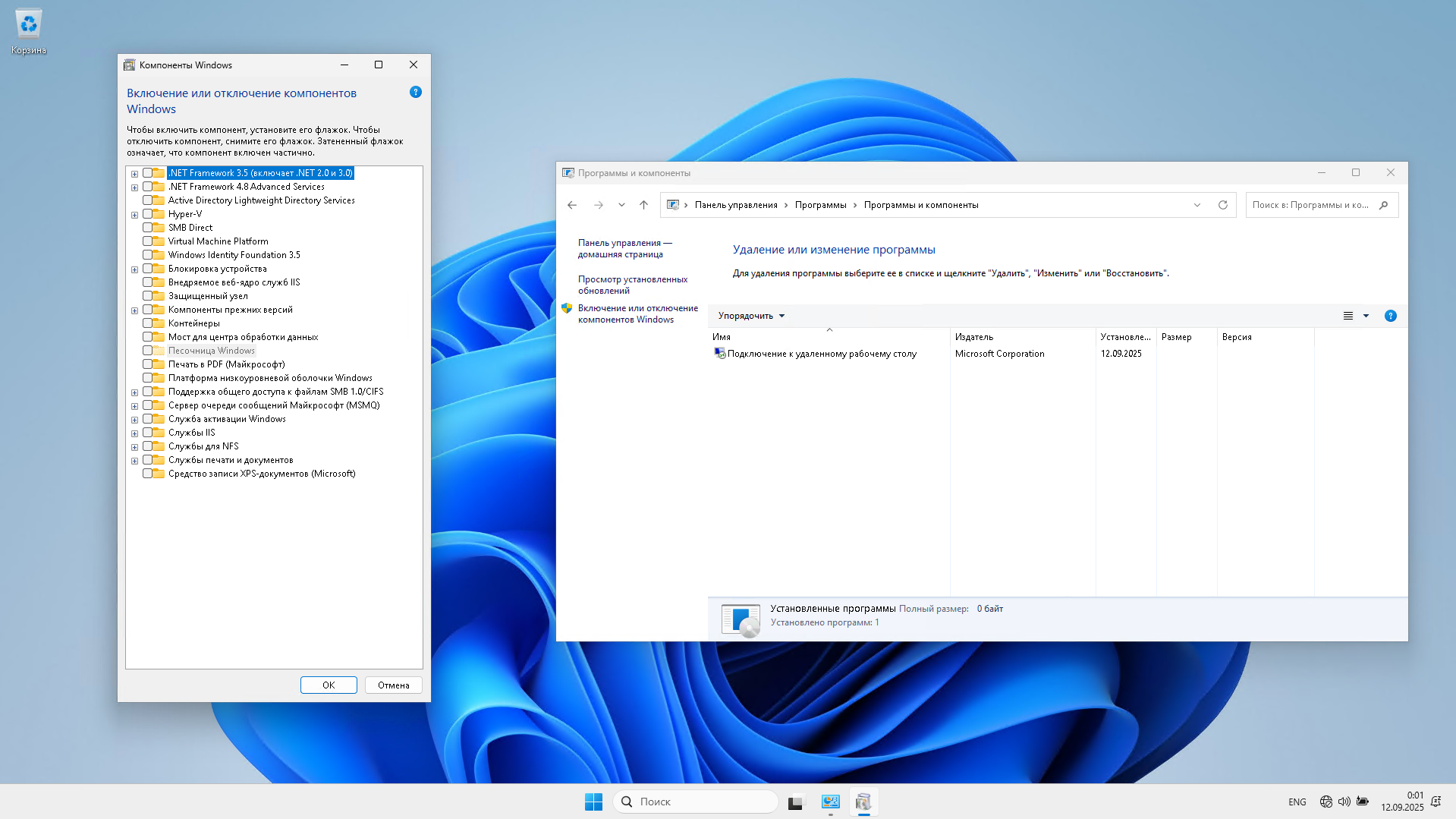
Task: Click the help icon in Programs and Features toolbar
Action: click(1390, 316)
